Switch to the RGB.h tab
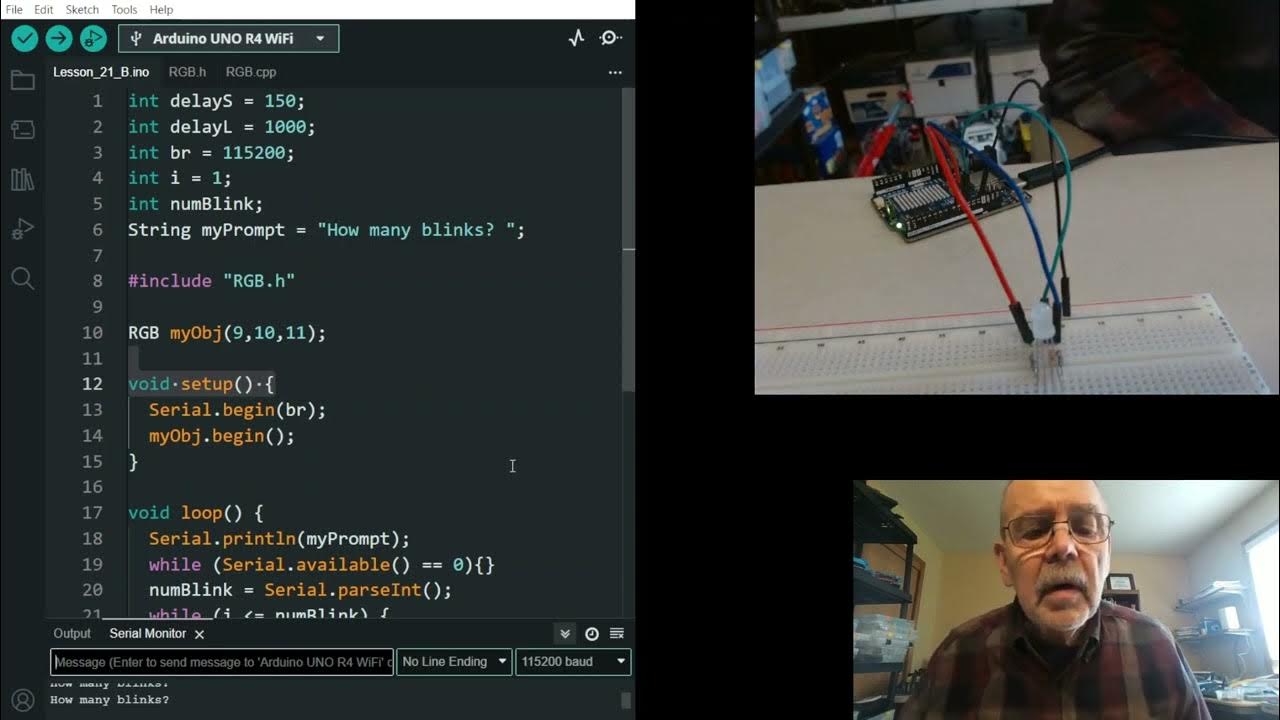1280x720 pixels. pyautogui.click(x=187, y=72)
